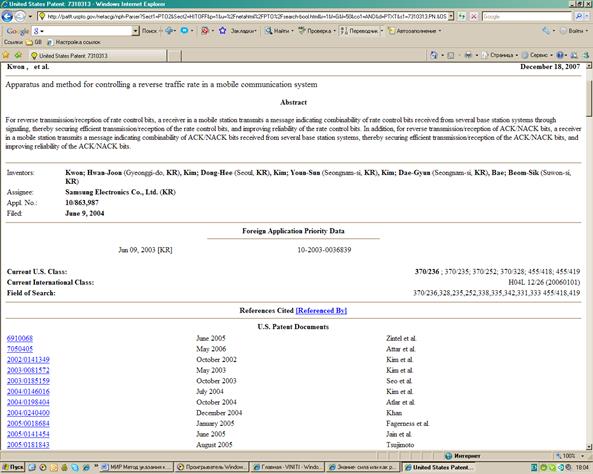Viewport: 593px width, 474px height.
Task: Open the GB links folder
Action: [x=33, y=42]
